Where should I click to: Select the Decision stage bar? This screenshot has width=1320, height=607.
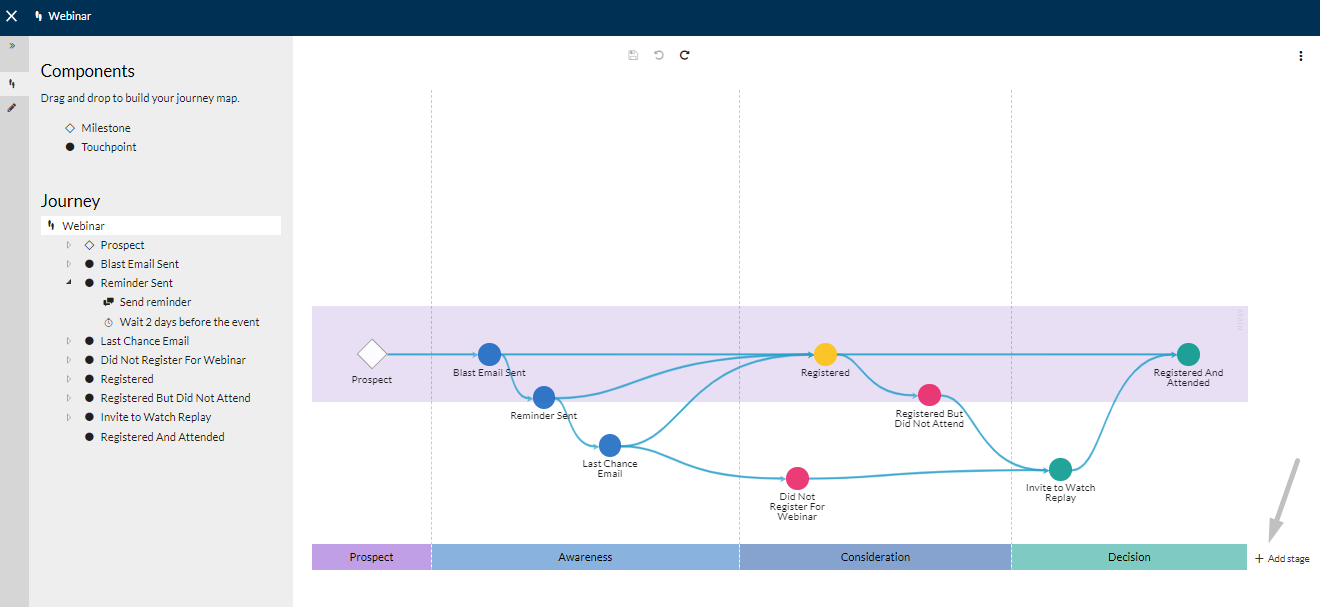click(x=1129, y=557)
